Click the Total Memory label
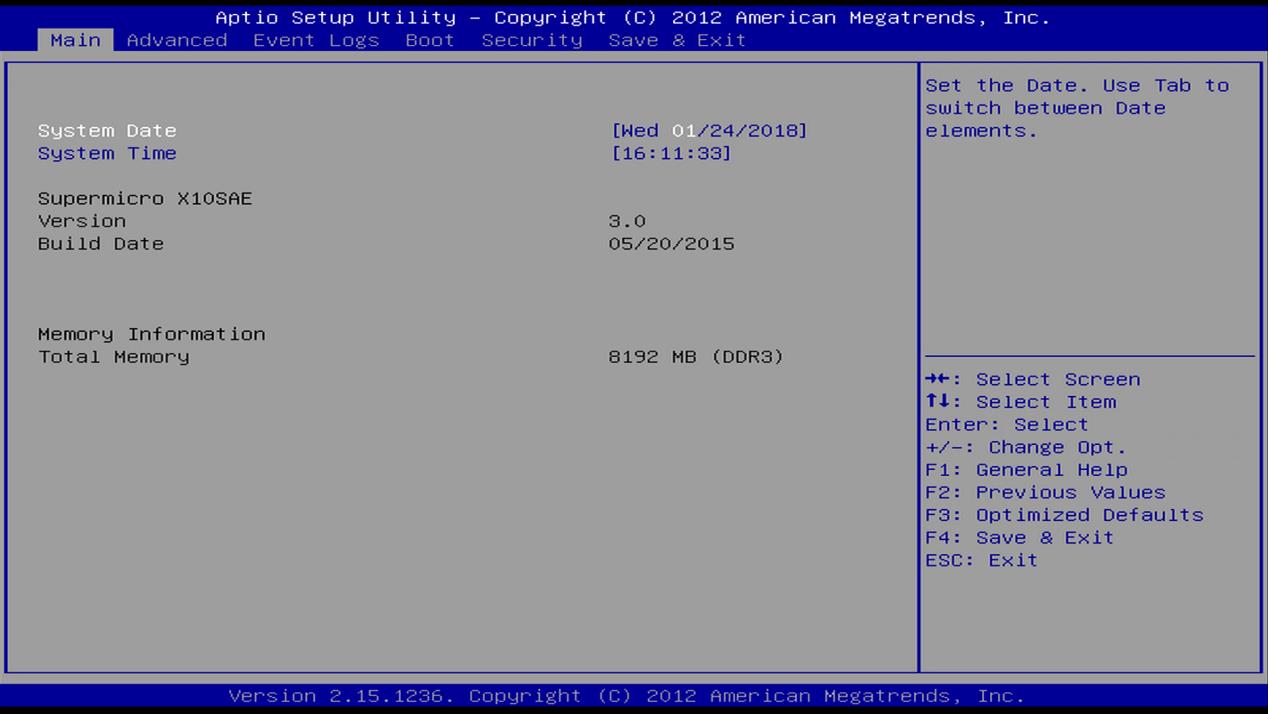 [114, 357]
